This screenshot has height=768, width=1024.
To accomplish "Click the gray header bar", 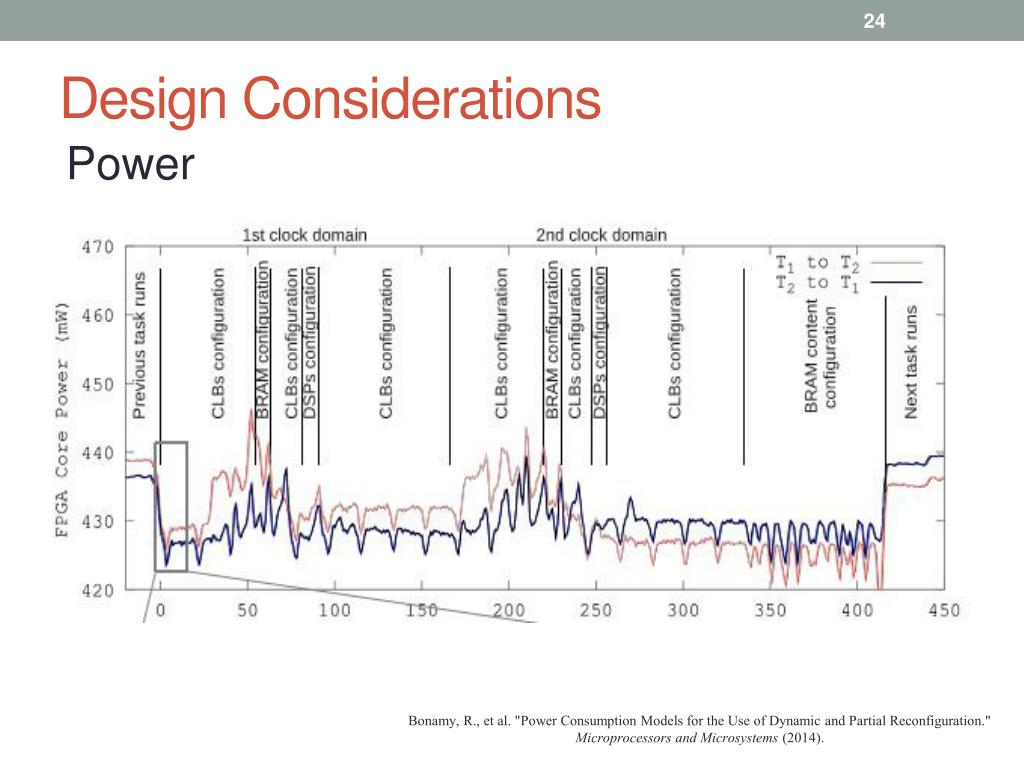I will (x=512, y=20).
